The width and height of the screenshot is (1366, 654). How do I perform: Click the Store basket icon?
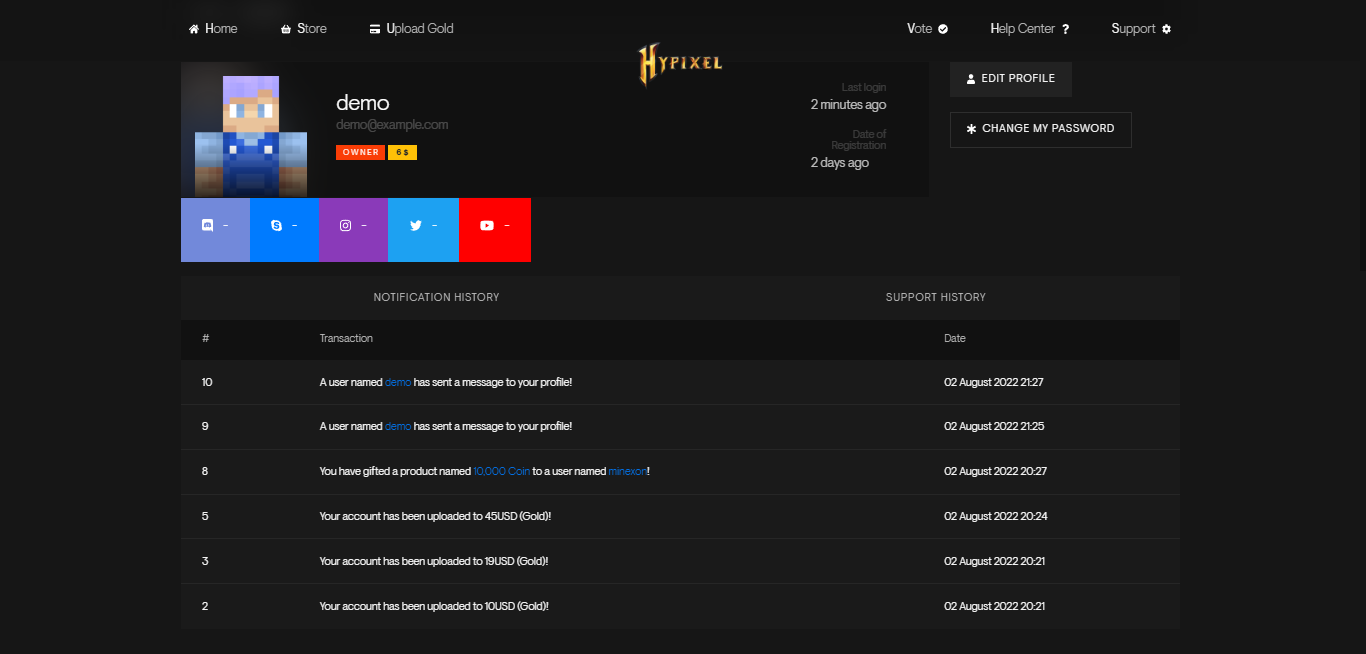(286, 29)
